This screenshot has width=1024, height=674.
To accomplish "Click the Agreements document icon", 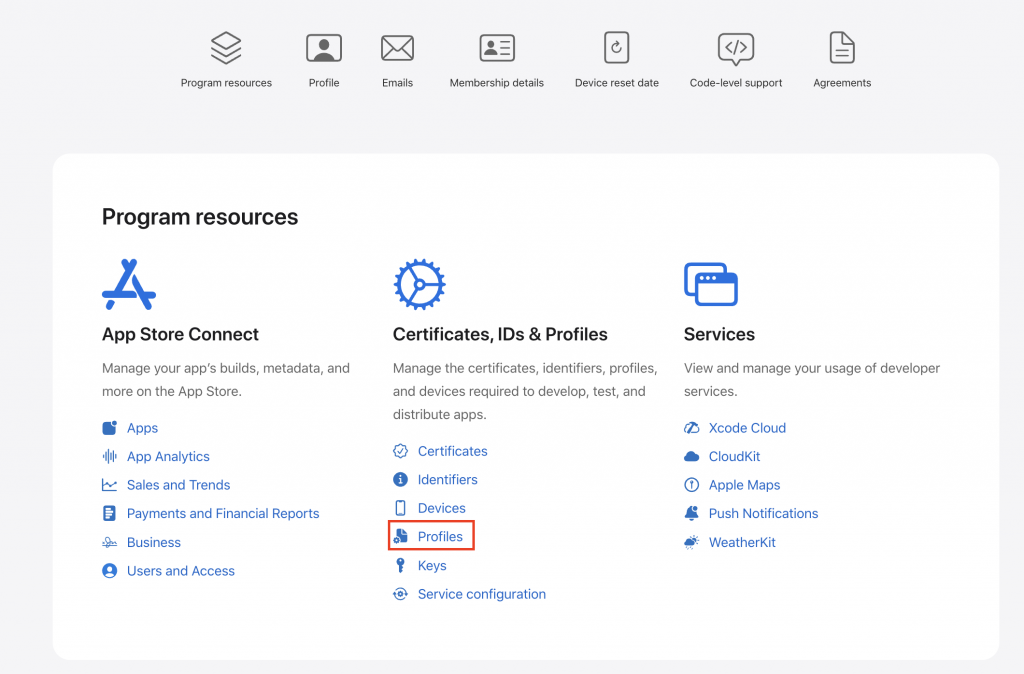I will 842,48.
